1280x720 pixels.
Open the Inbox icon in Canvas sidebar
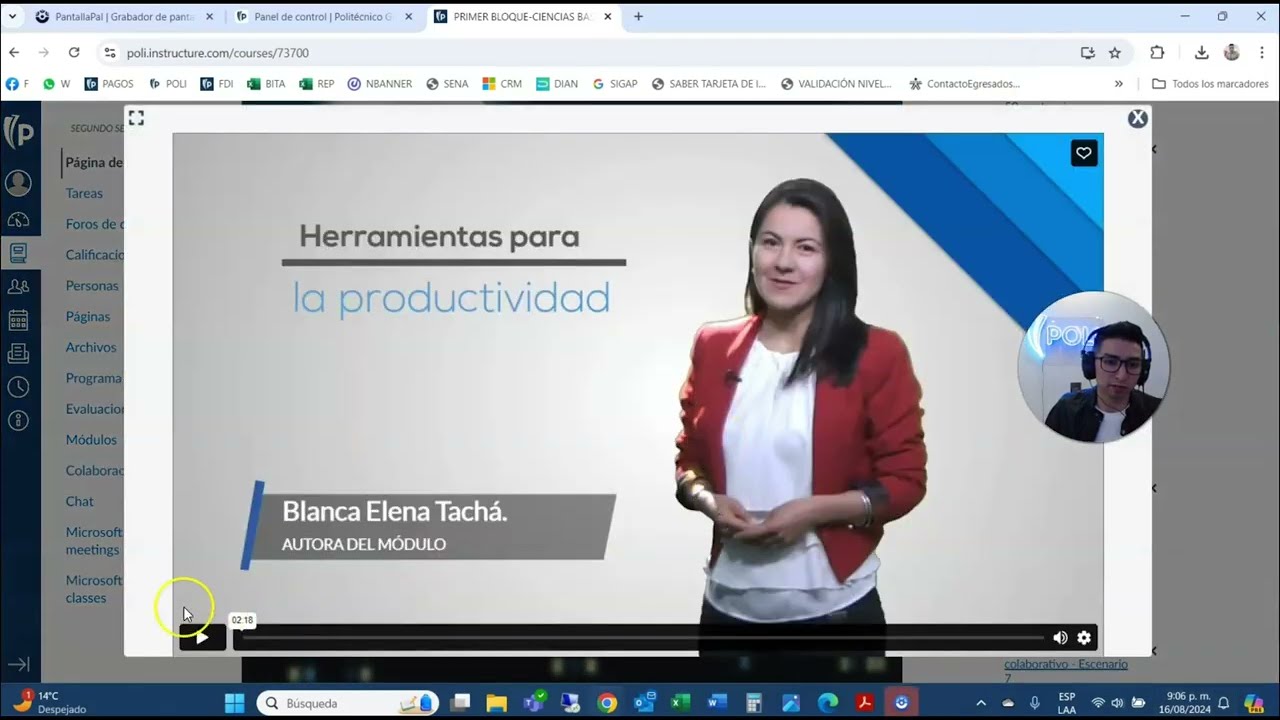pyautogui.click(x=18, y=353)
